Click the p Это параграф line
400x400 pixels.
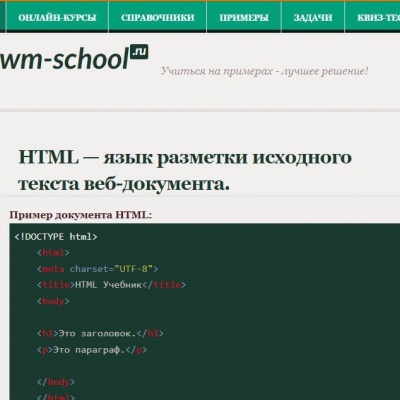[x=92, y=350]
